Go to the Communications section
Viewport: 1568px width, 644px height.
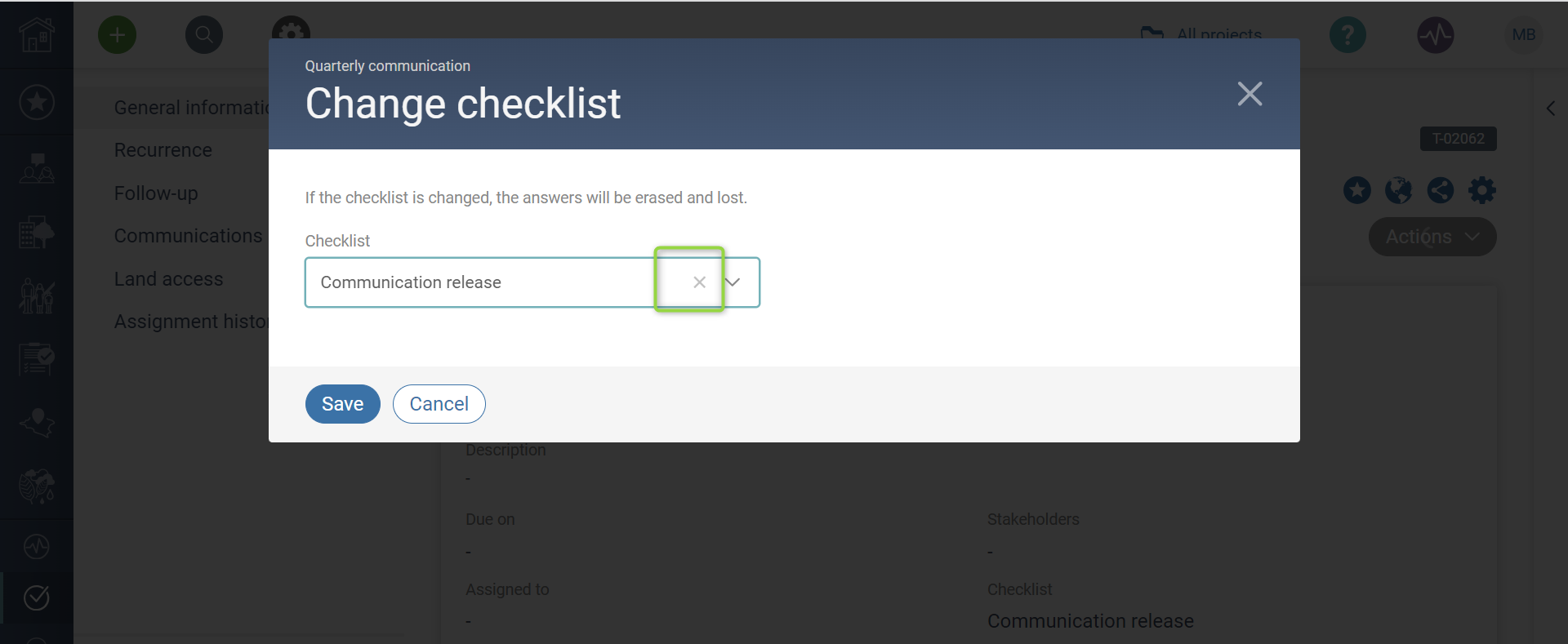[x=189, y=235]
